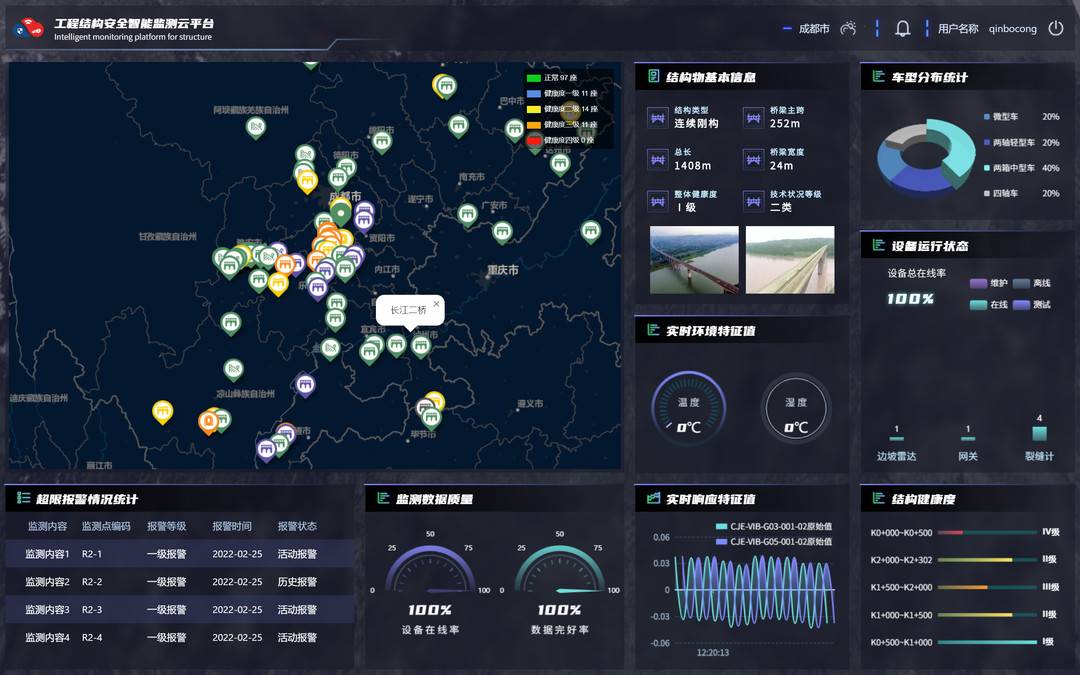Open the 成都市 city selector
The height and width of the screenshot is (675, 1080).
tap(813, 29)
